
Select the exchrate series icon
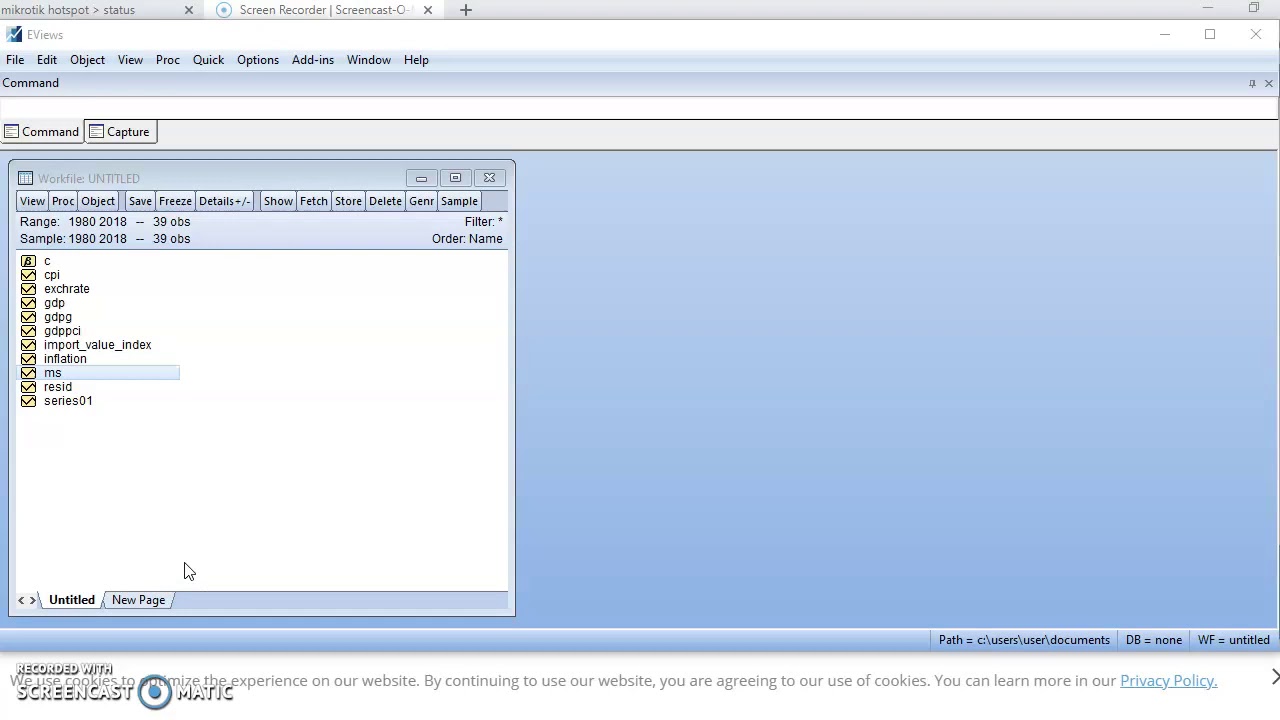coord(28,289)
